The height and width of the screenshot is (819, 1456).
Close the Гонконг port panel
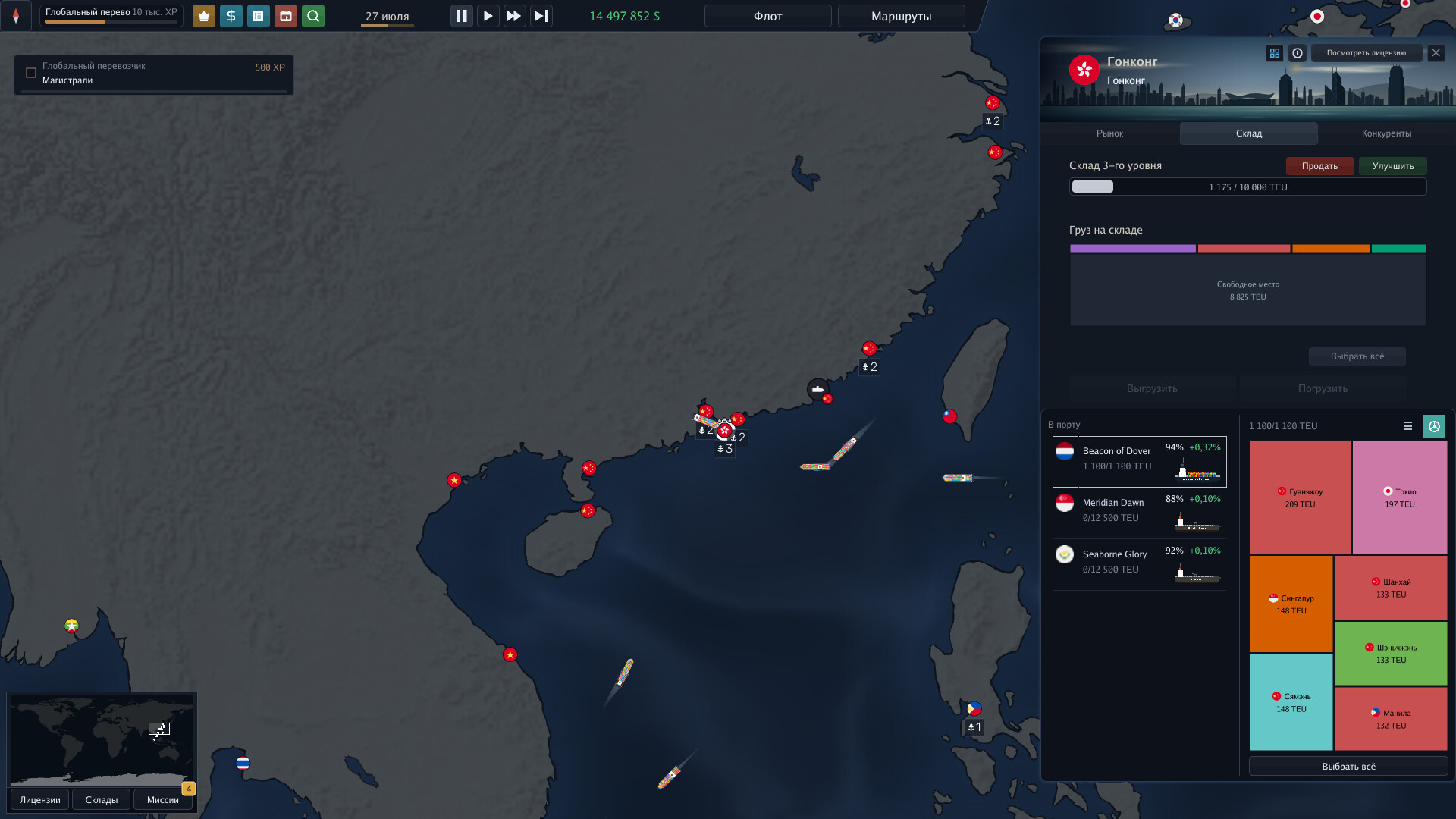1436,53
